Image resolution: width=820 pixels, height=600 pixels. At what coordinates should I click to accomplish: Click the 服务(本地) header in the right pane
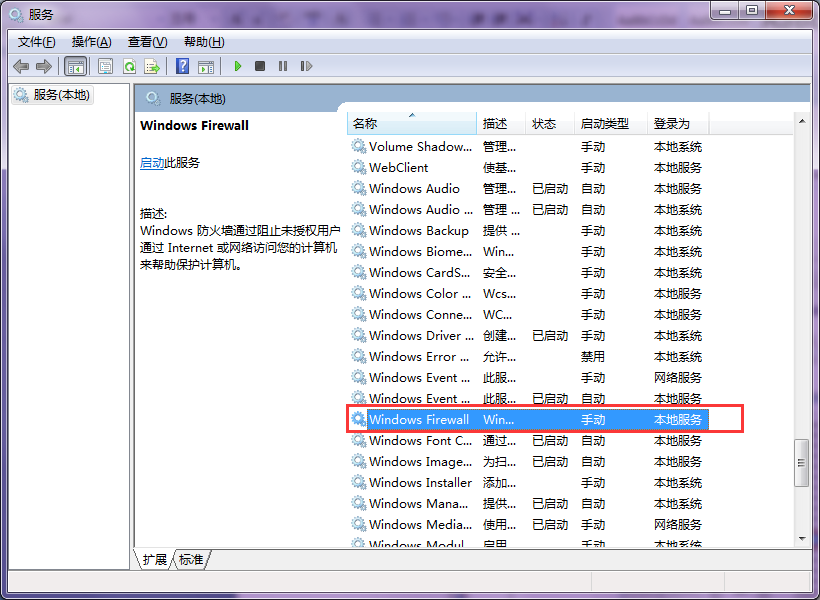coord(198,98)
